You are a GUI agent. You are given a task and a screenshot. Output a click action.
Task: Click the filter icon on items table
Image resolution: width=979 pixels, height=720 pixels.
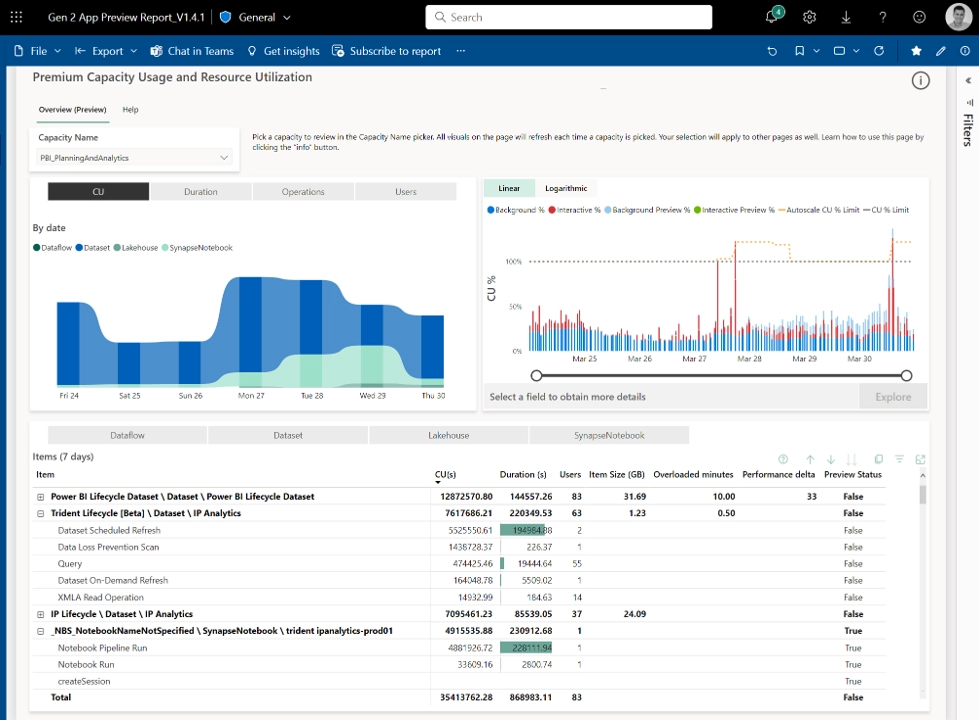point(899,459)
